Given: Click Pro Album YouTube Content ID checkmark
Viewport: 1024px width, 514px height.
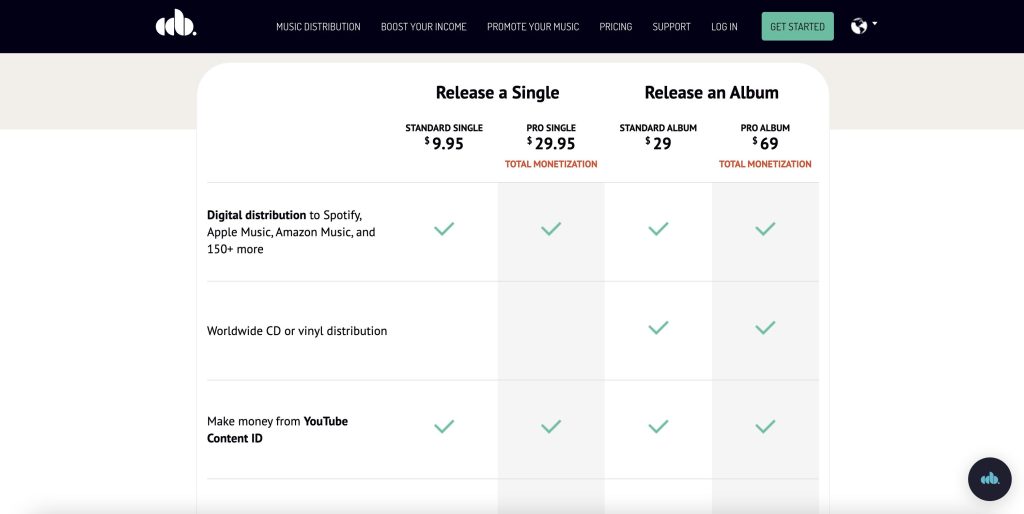Looking at the screenshot, I should (765, 426).
